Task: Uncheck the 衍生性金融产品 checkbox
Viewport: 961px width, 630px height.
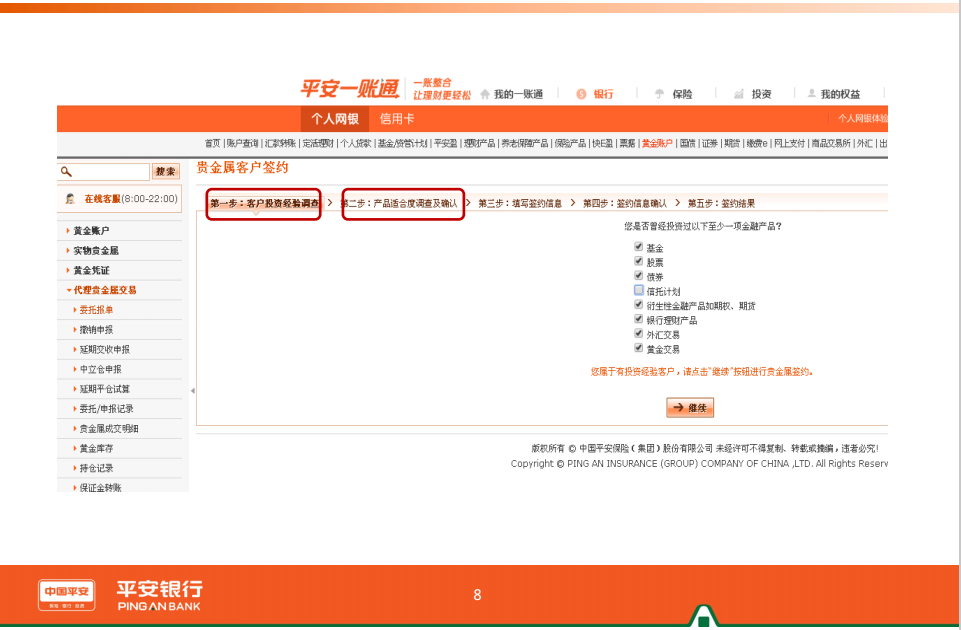Action: [x=639, y=305]
